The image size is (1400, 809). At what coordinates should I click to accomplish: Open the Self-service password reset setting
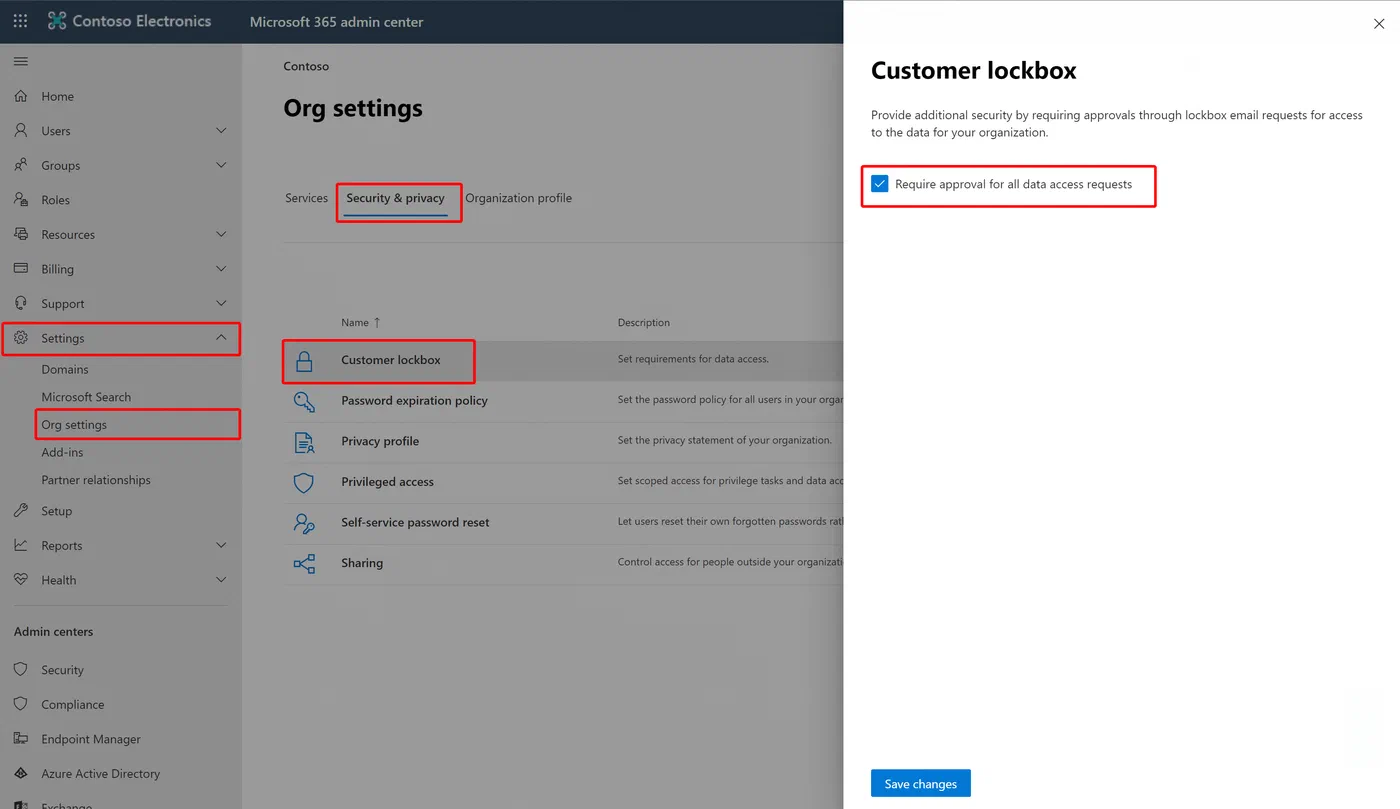coord(415,523)
